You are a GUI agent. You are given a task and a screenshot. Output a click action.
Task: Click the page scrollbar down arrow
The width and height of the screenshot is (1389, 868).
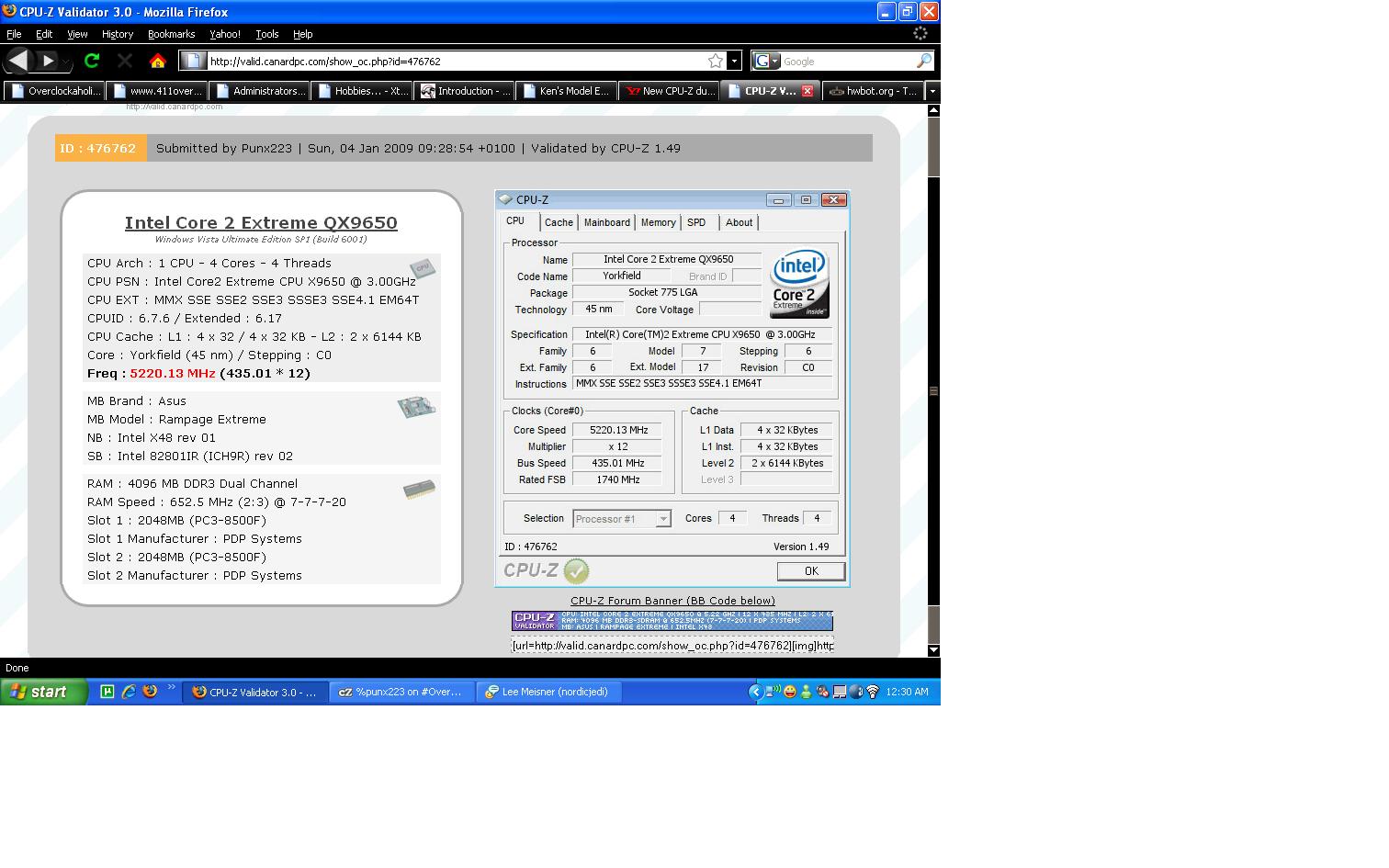click(x=933, y=650)
